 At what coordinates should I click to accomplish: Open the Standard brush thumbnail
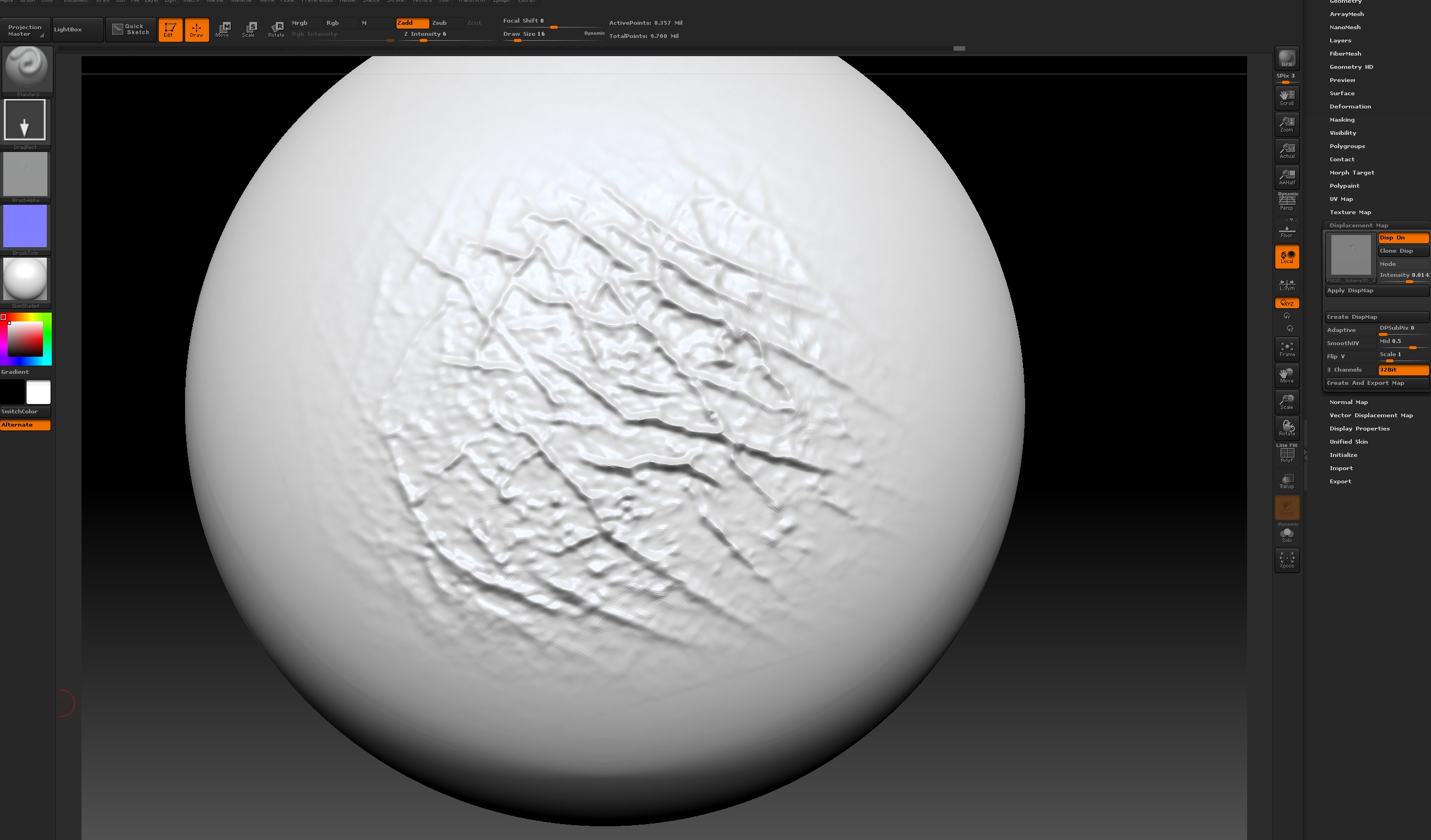click(26, 68)
